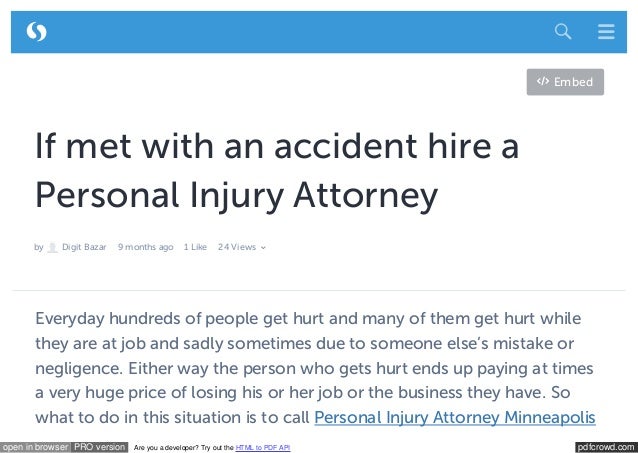Click the 'by' author label
This screenshot has height=453, width=638.
[x=39, y=247]
